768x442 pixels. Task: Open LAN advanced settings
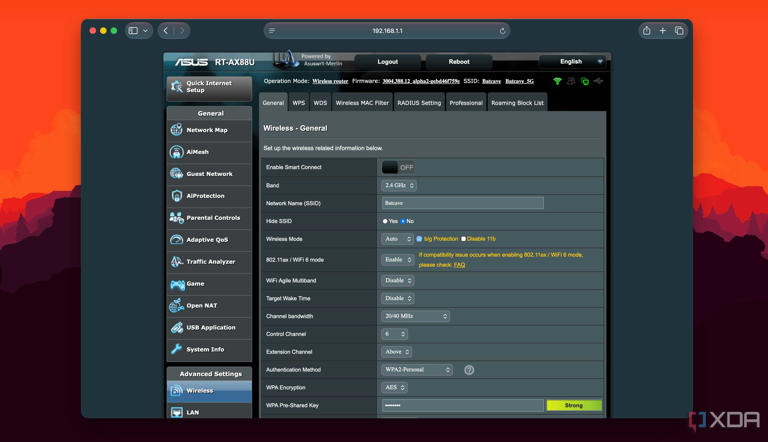click(209, 412)
